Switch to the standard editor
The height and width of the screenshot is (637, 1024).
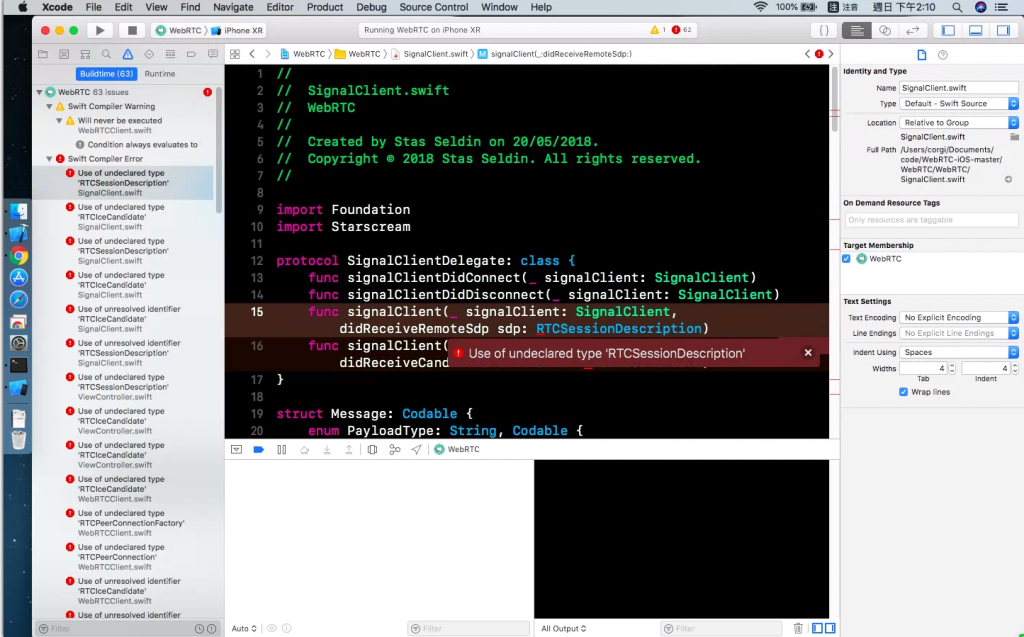[x=857, y=31]
